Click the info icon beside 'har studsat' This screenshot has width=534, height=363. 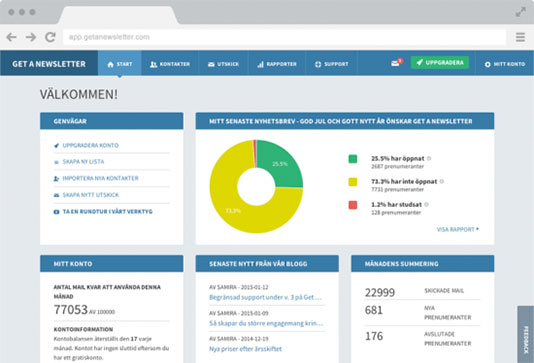tap(426, 204)
